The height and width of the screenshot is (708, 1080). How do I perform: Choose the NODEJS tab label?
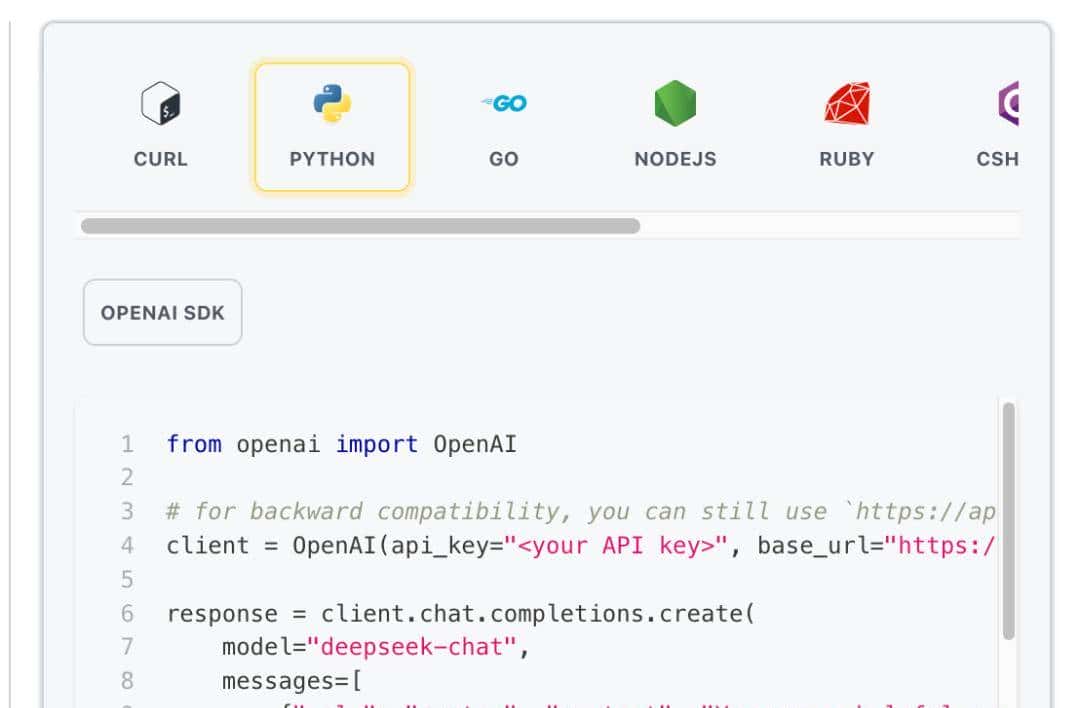[675, 159]
